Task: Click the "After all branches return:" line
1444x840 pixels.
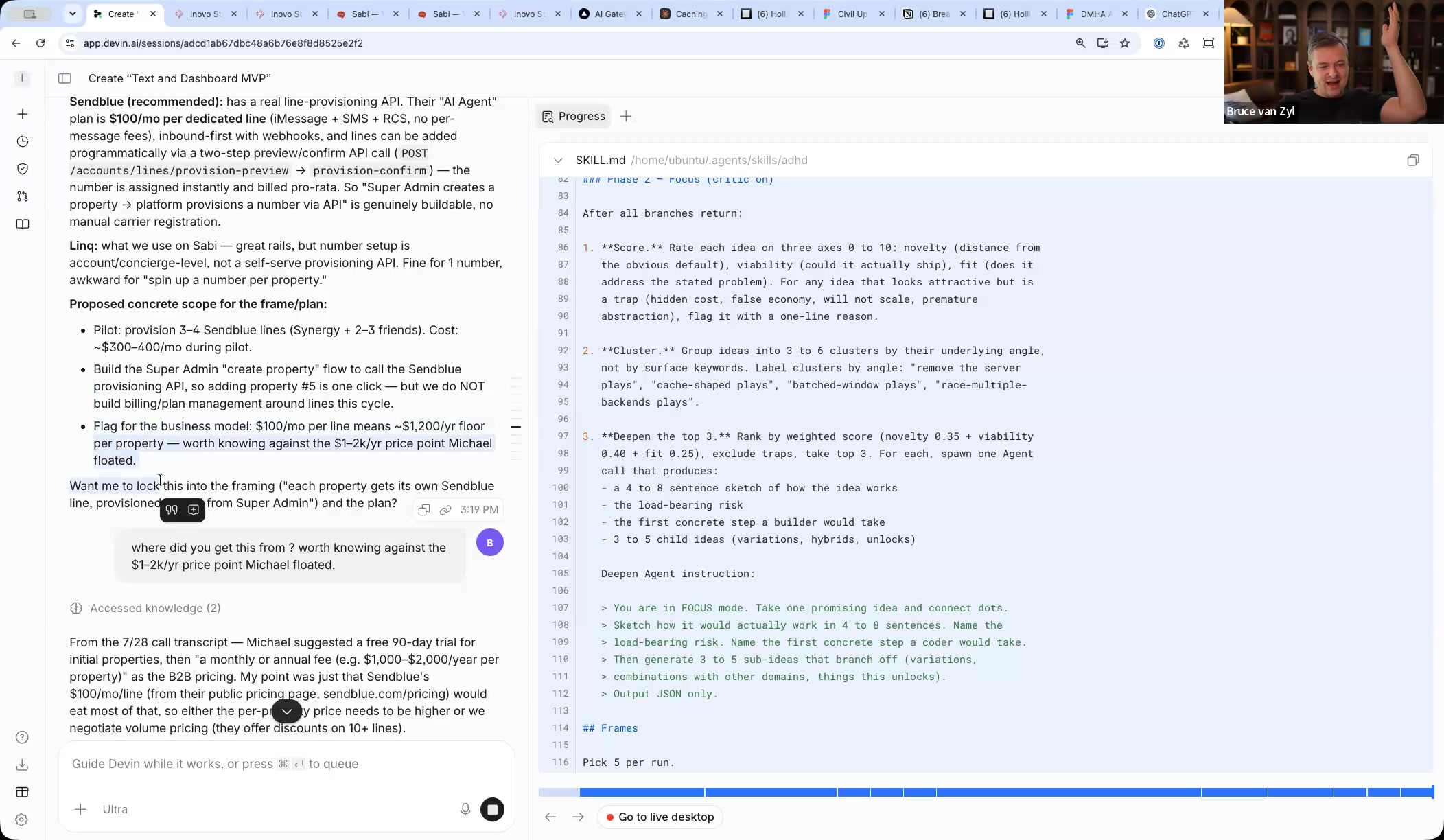Action: point(663,213)
